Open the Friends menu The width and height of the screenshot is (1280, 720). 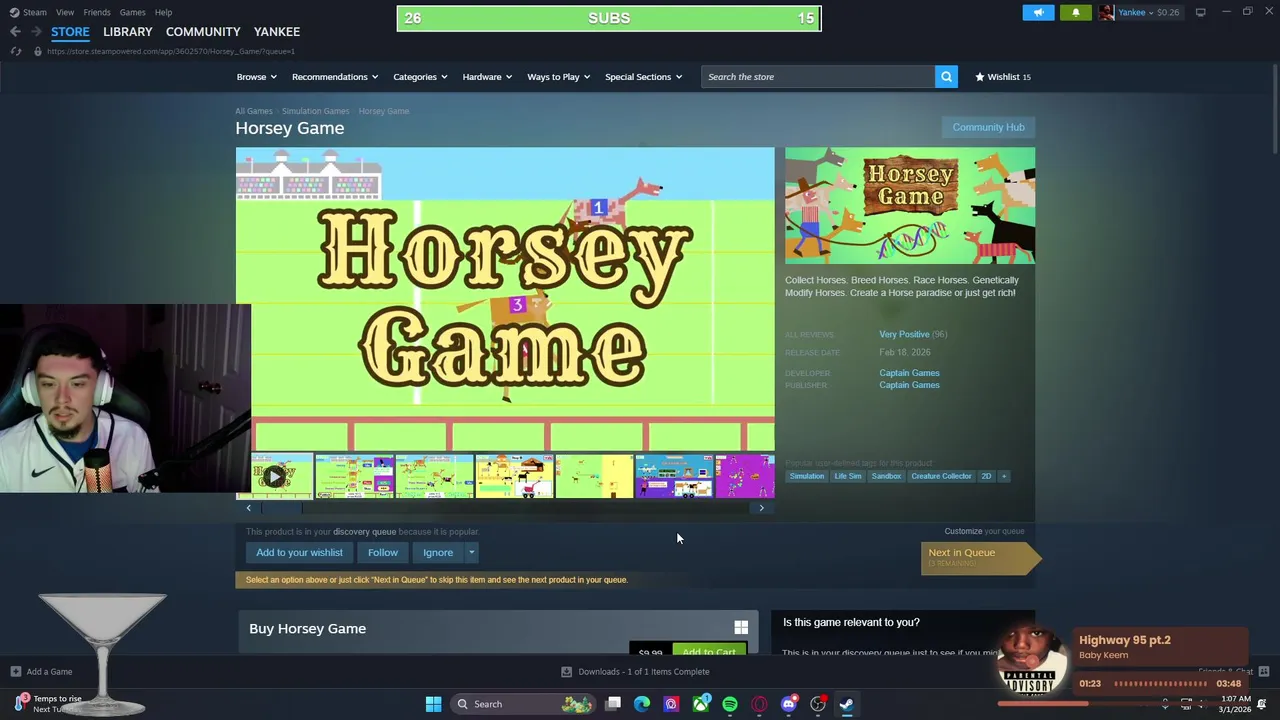tap(97, 12)
